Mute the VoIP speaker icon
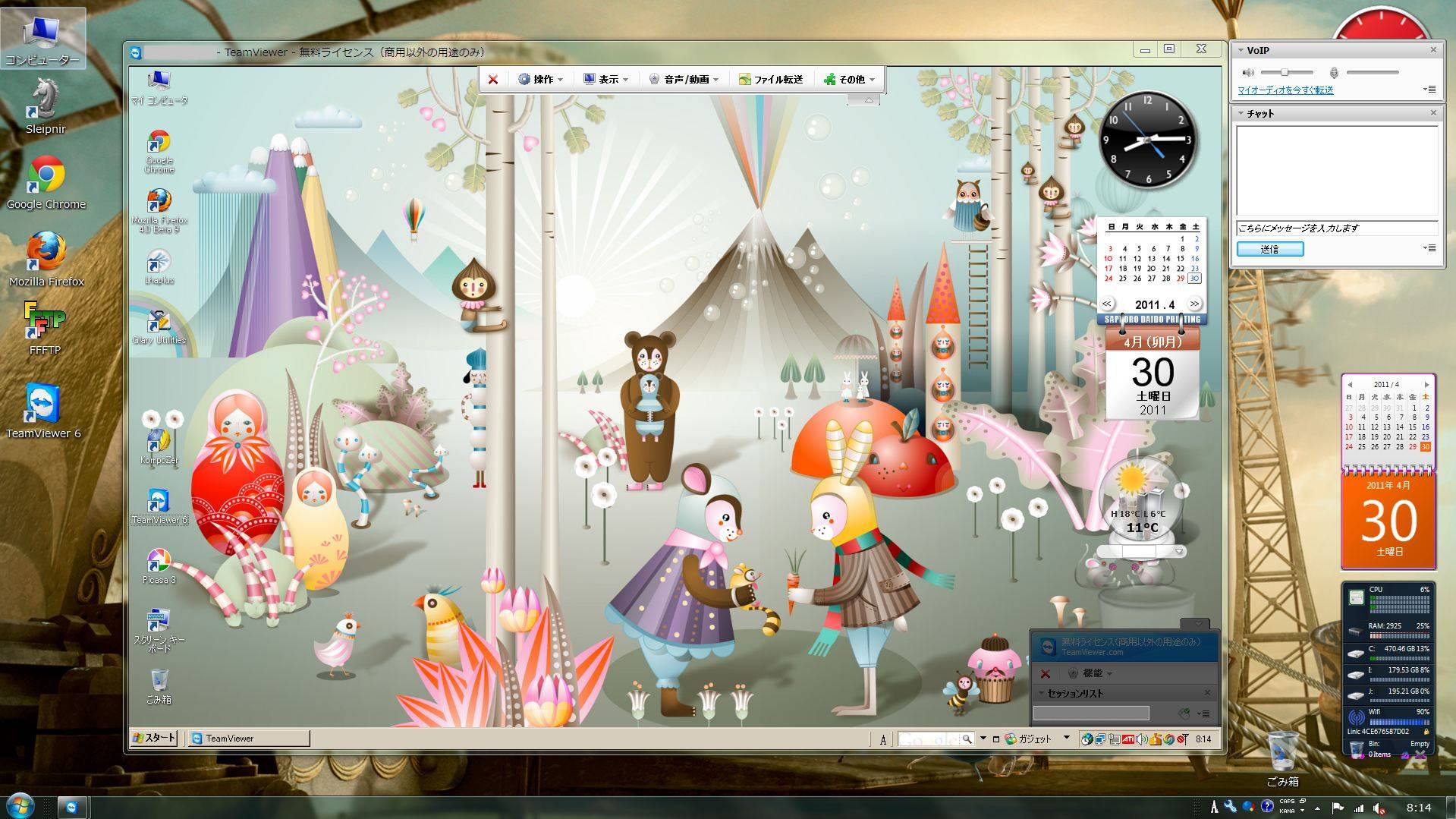This screenshot has width=1456, height=819. 1248,72
